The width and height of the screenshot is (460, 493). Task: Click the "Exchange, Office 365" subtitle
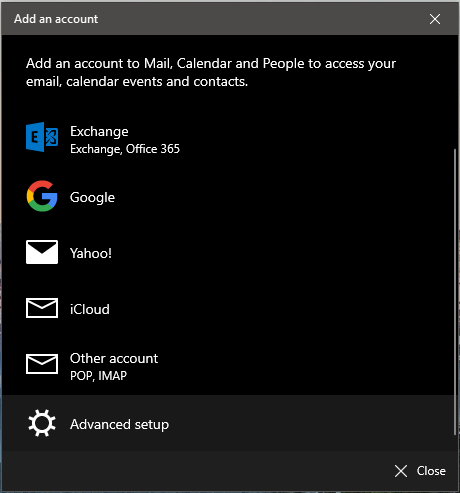click(x=125, y=149)
